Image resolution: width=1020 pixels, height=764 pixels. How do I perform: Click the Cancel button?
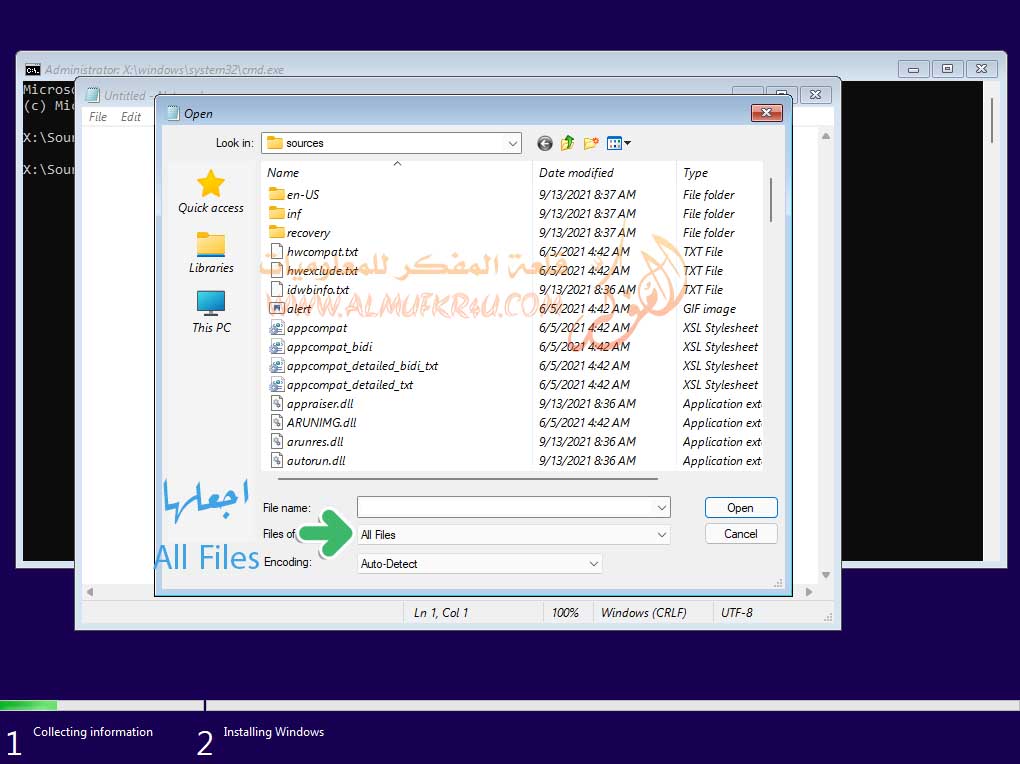click(x=740, y=534)
